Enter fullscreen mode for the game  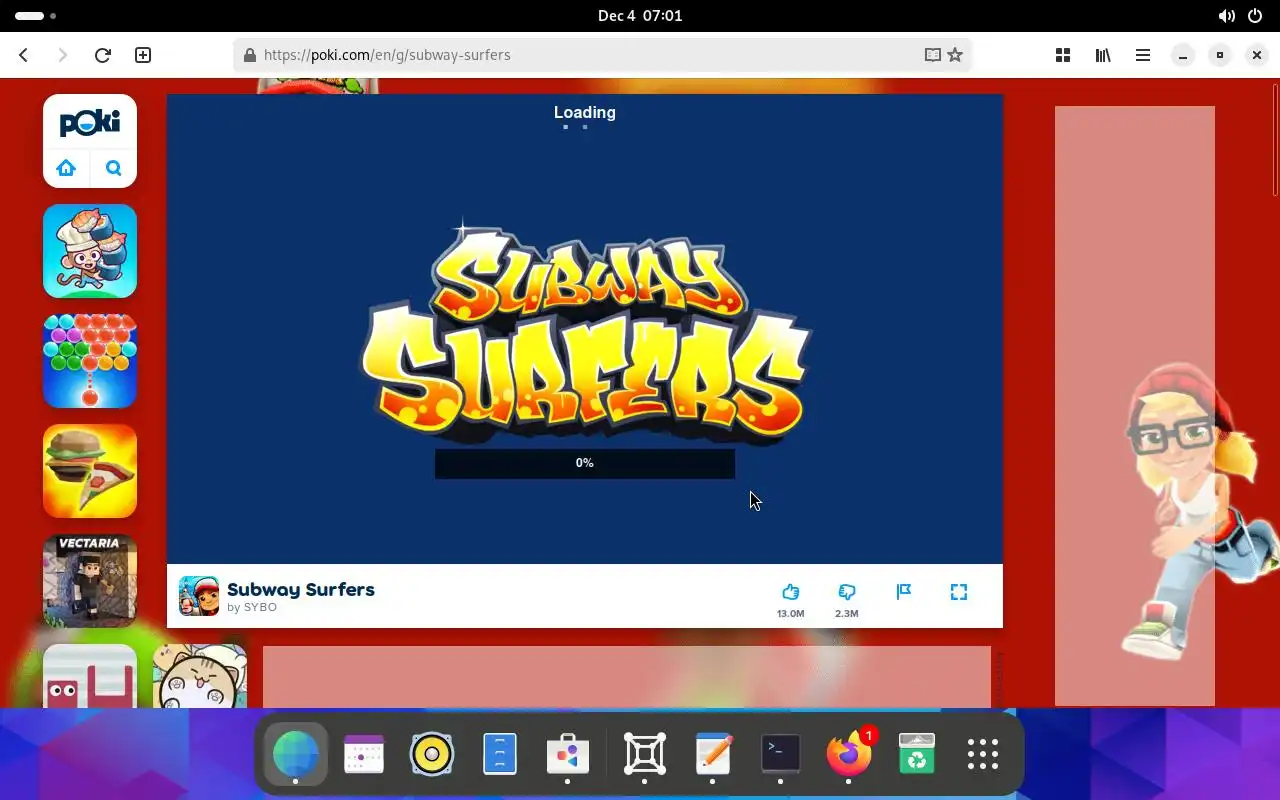coord(959,592)
